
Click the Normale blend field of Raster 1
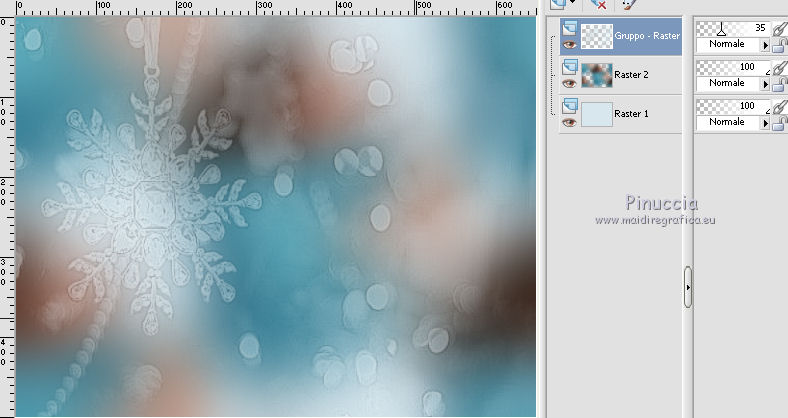728,123
